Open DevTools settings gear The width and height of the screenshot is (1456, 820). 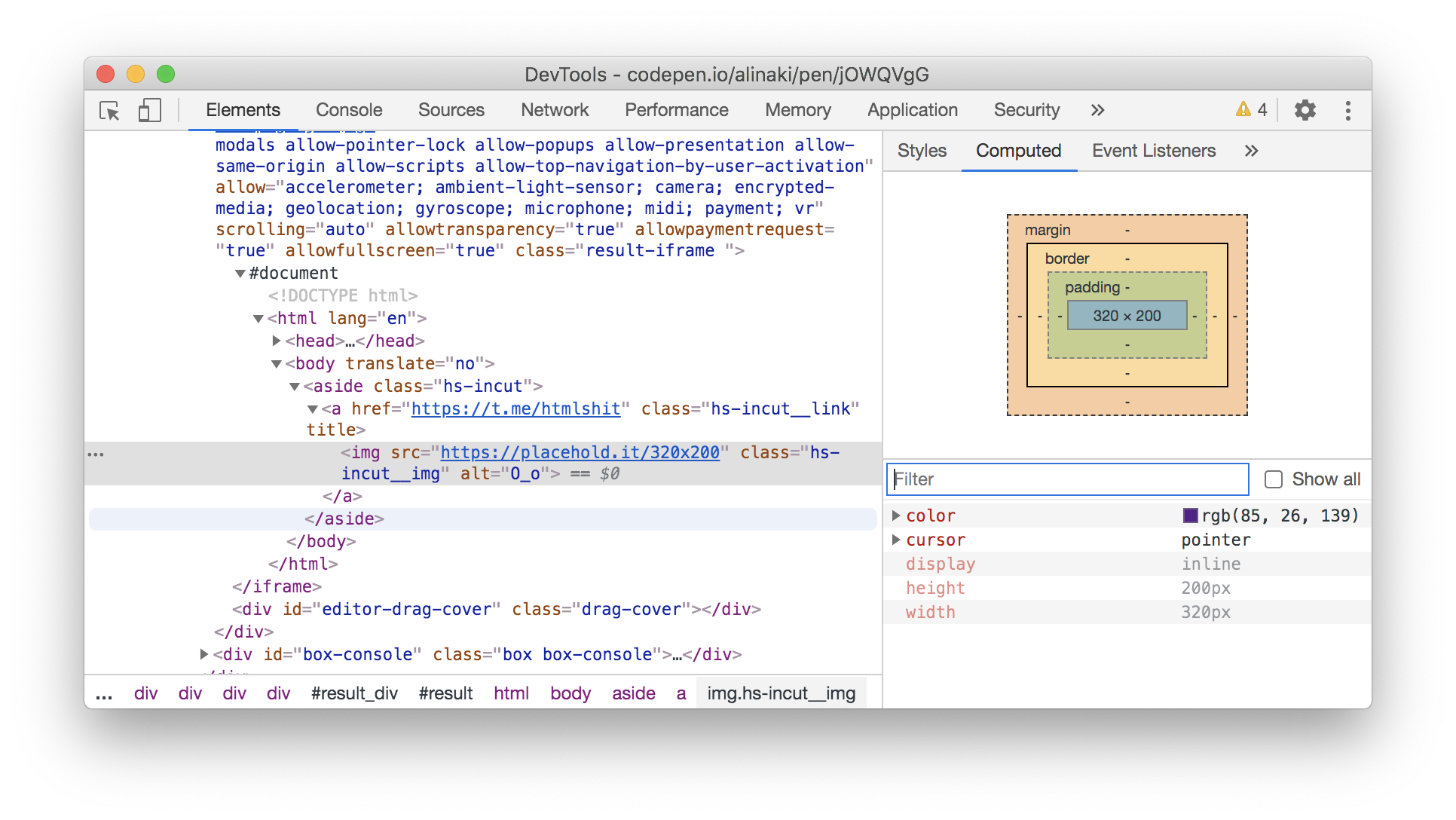pyautogui.click(x=1305, y=111)
